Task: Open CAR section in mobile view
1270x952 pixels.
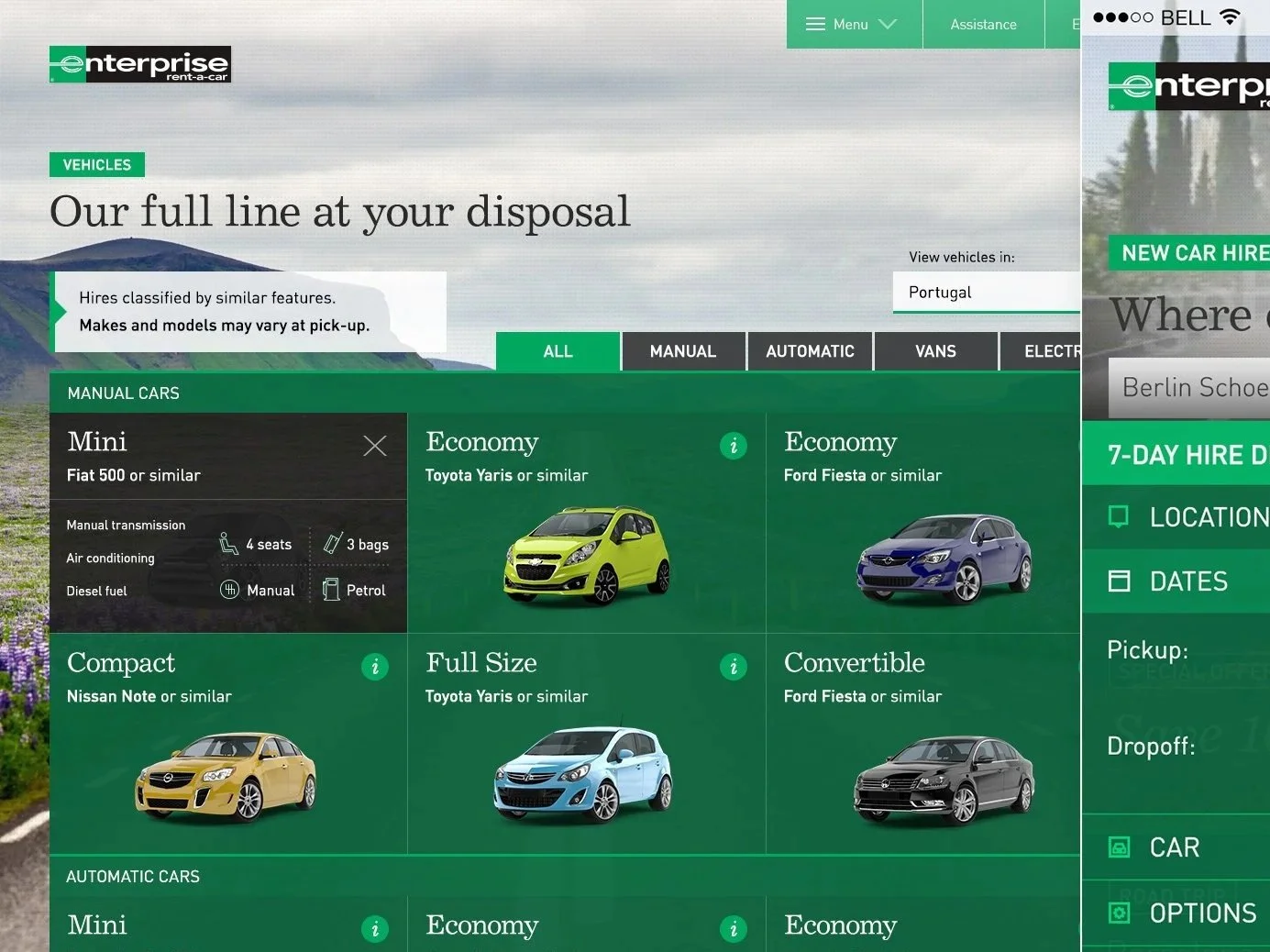Action: (x=1176, y=847)
